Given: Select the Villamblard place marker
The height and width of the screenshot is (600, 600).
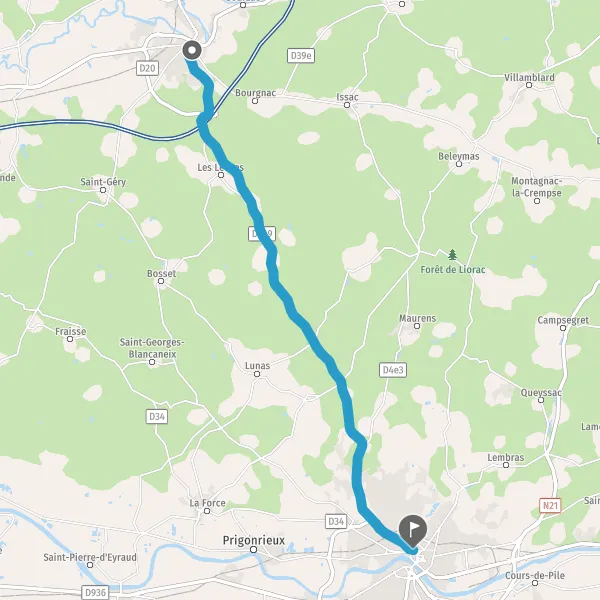Looking at the screenshot, I should tap(529, 85).
